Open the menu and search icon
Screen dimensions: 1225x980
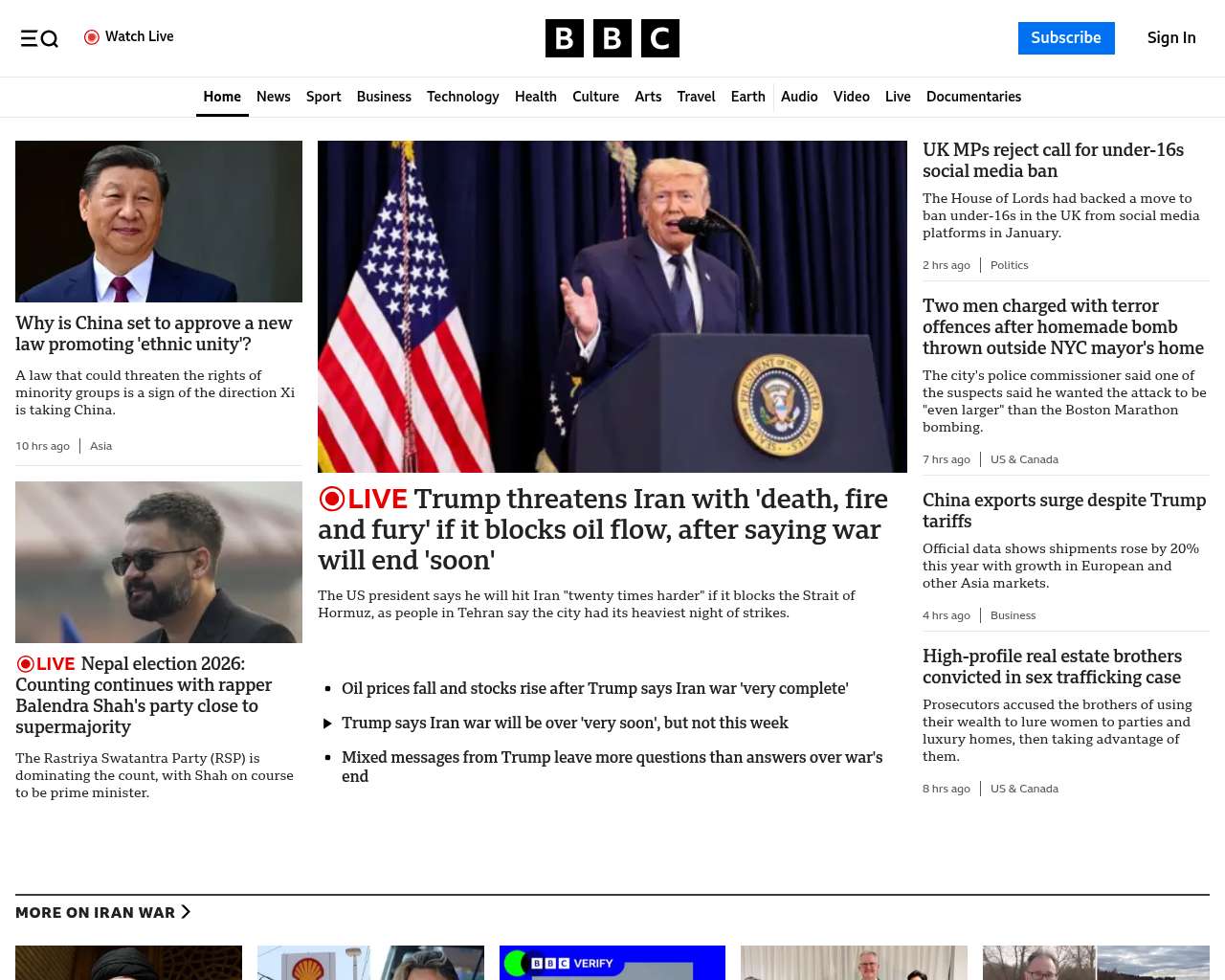(39, 38)
